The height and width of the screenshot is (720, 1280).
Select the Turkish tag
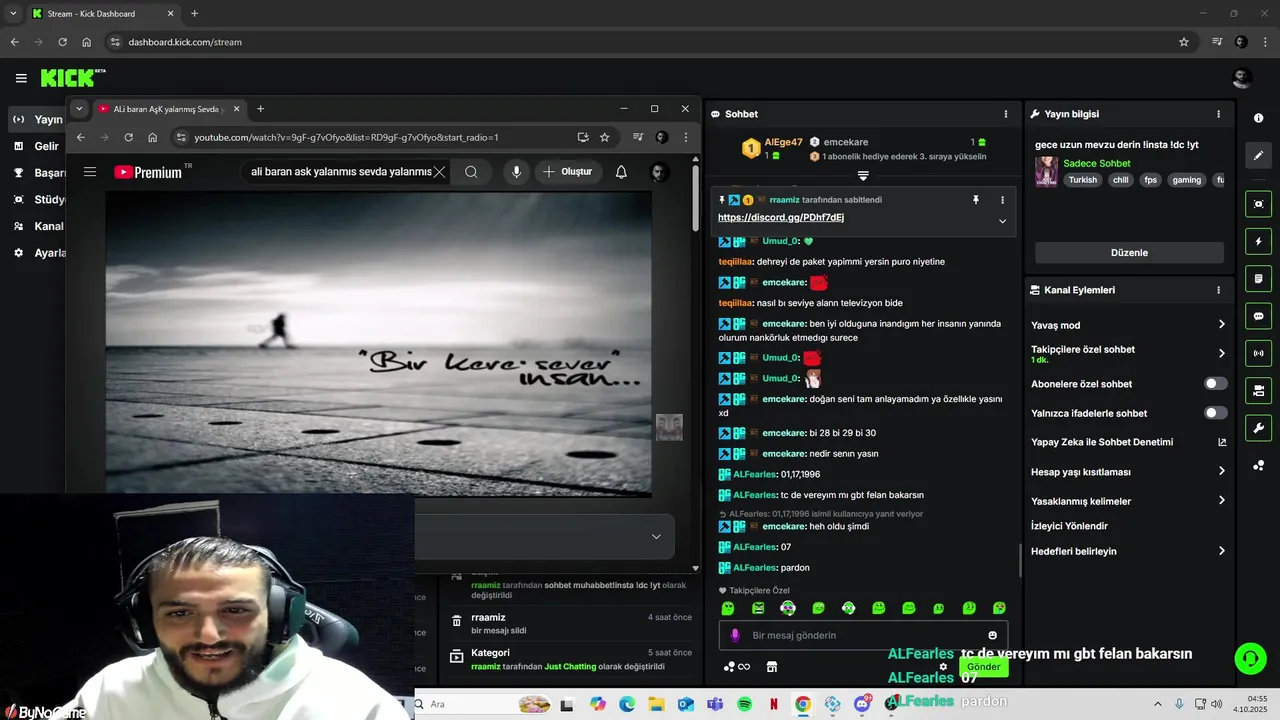[x=1082, y=180]
